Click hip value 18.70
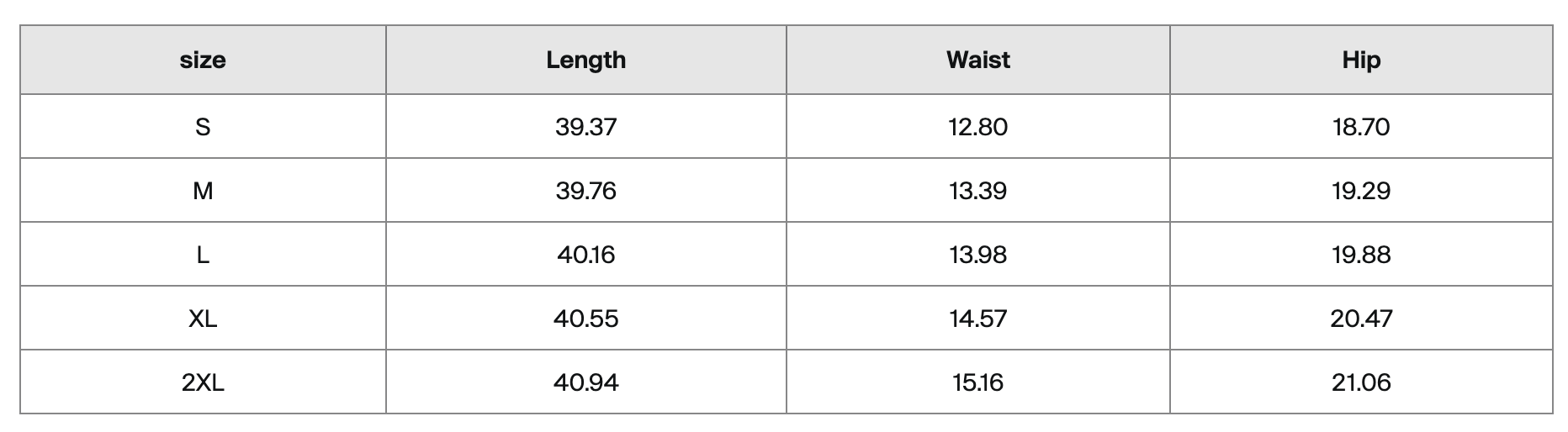 (1361, 126)
